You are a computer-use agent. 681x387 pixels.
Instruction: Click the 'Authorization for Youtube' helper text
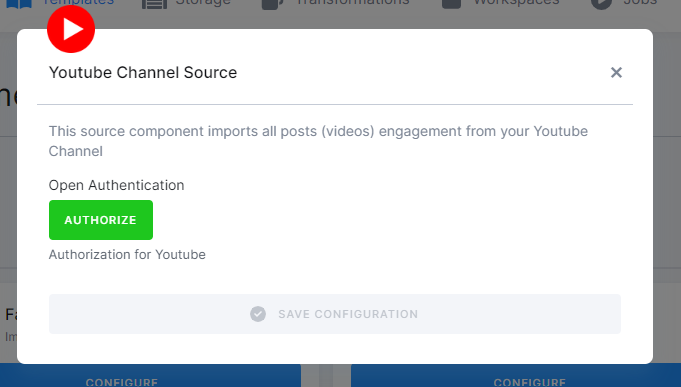tap(127, 255)
